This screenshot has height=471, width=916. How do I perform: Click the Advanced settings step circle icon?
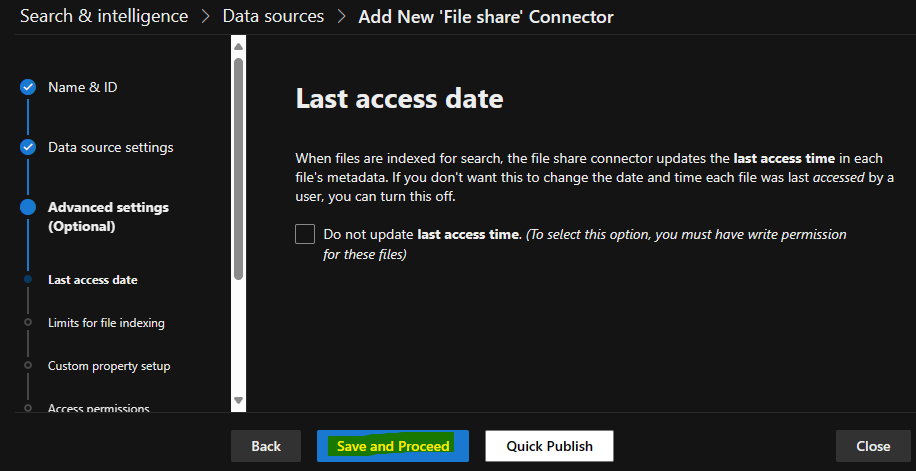click(28, 207)
